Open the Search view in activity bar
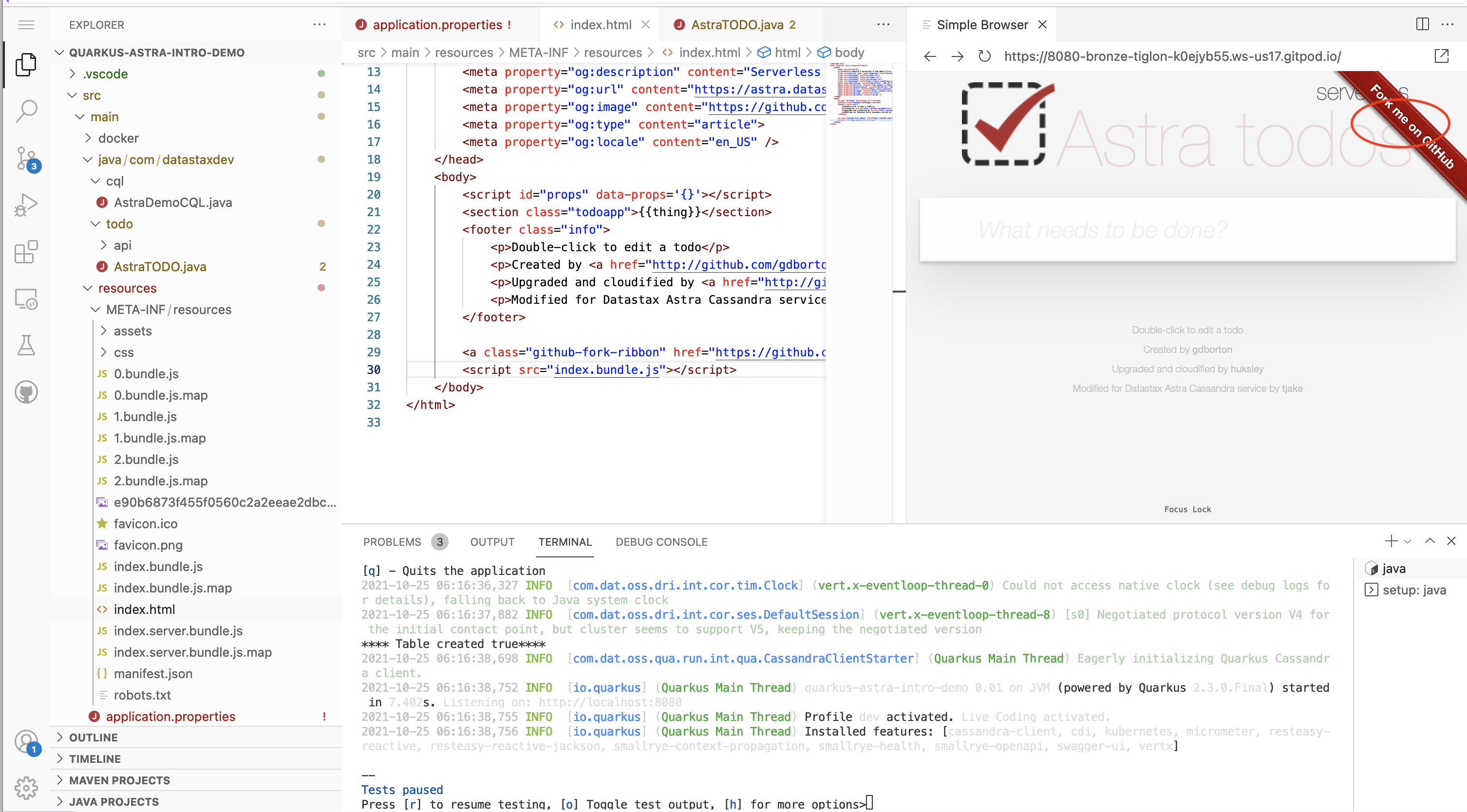 click(26, 111)
